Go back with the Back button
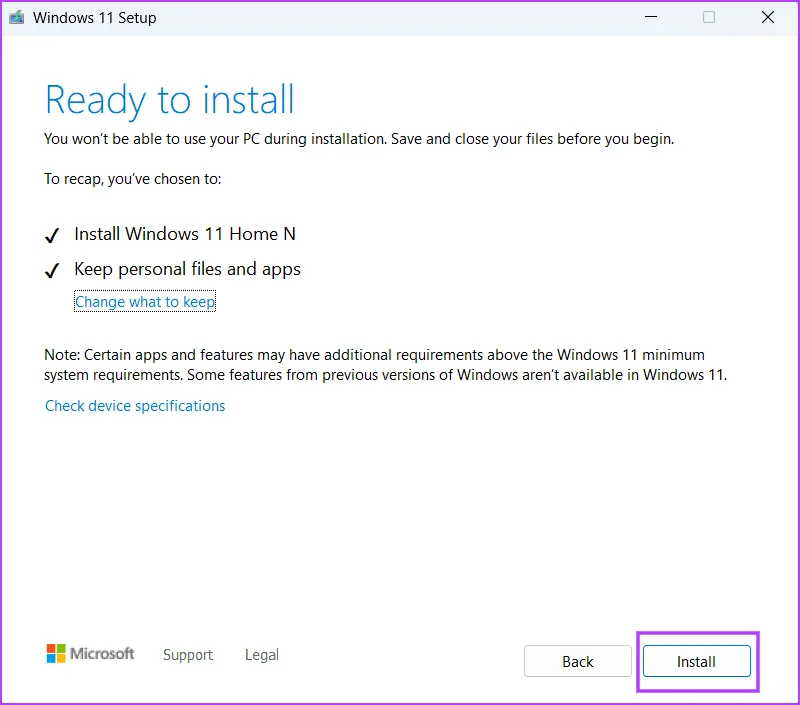This screenshot has height=705, width=800. point(578,661)
